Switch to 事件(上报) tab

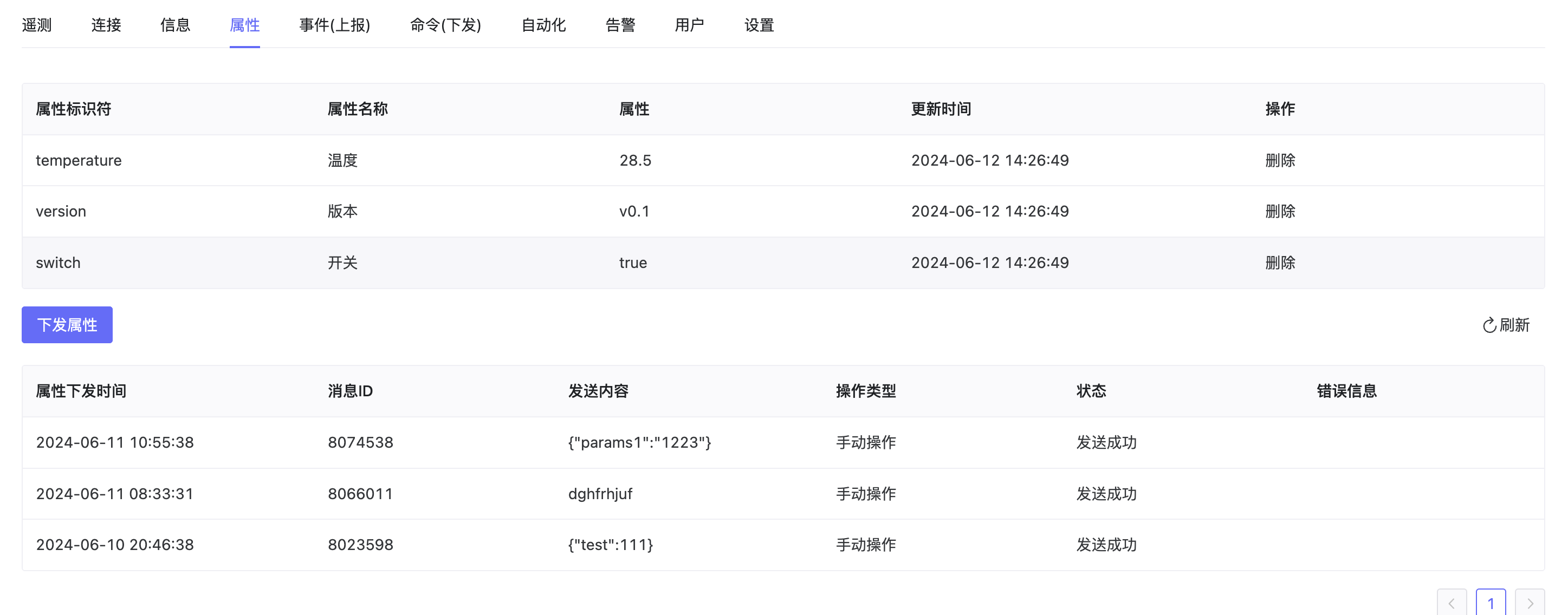pos(335,25)
